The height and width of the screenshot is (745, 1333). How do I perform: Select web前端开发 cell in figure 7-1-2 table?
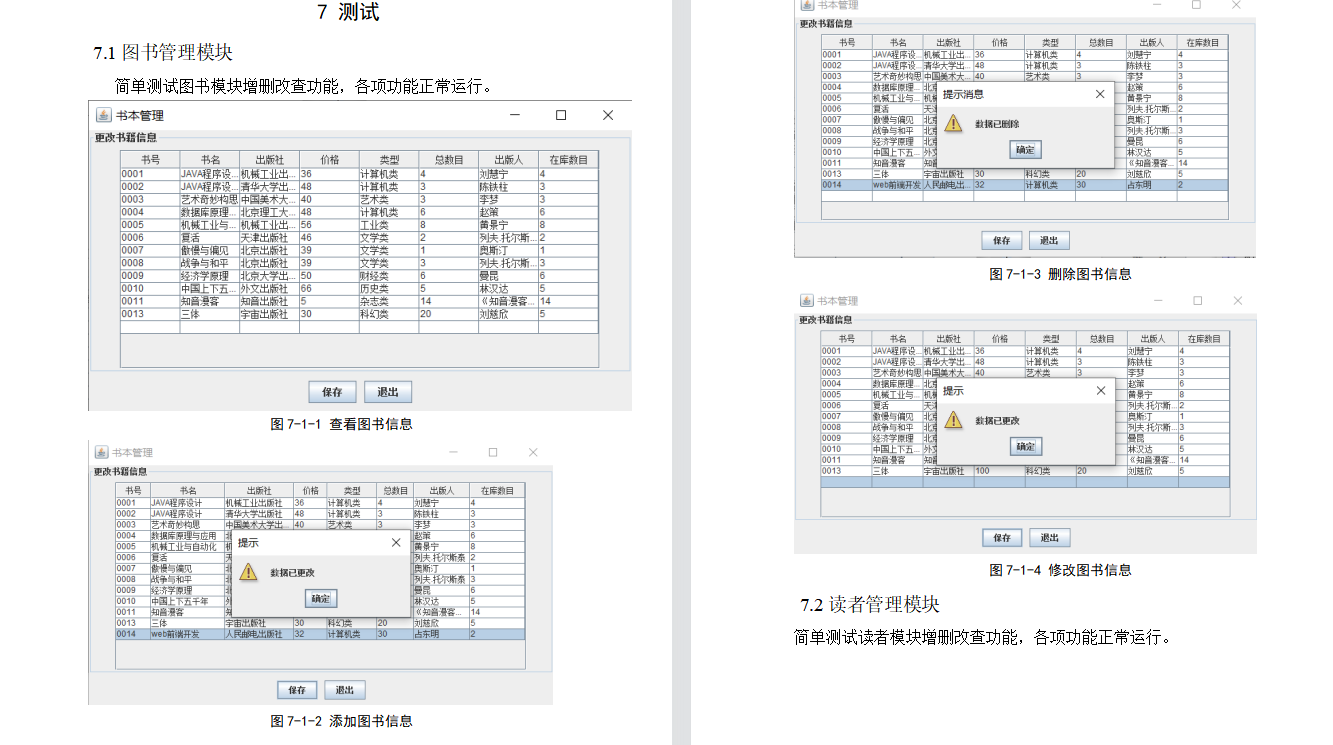186,634
